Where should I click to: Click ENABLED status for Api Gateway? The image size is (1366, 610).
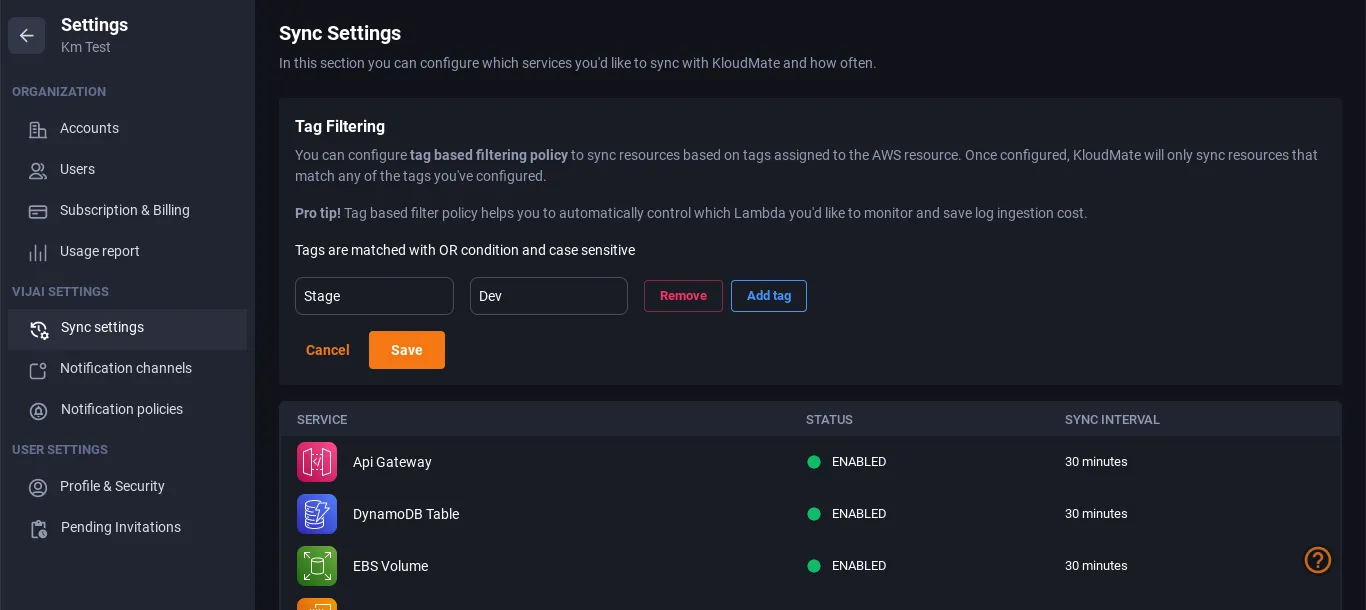[x=859, y=462]
